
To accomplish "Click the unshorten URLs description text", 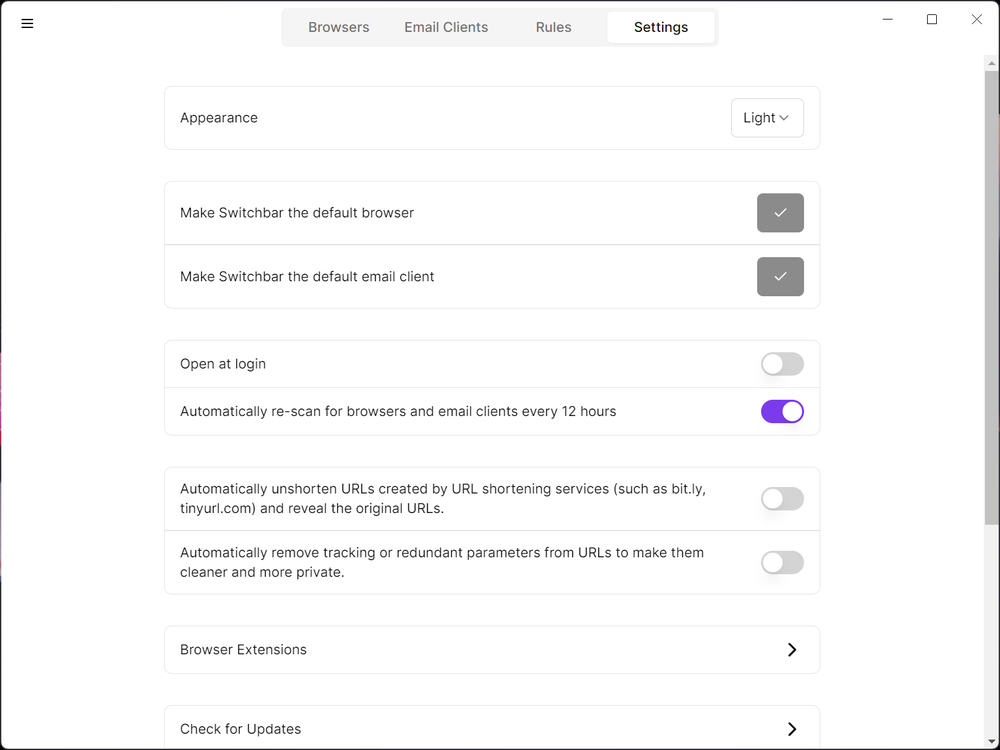I will pos(443,499).
